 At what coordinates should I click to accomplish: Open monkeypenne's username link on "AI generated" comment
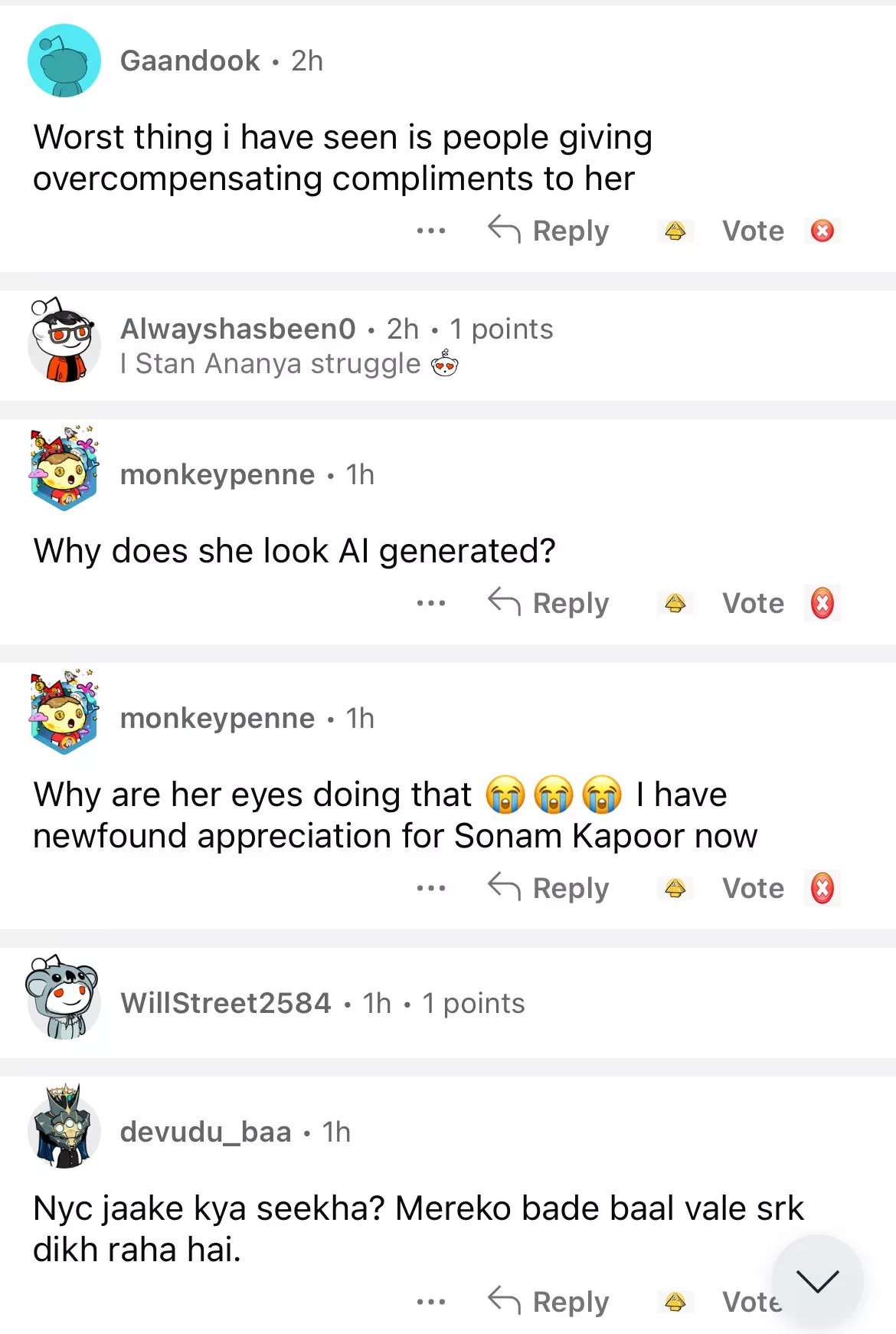pyautogui.click(x=217, y=475)
